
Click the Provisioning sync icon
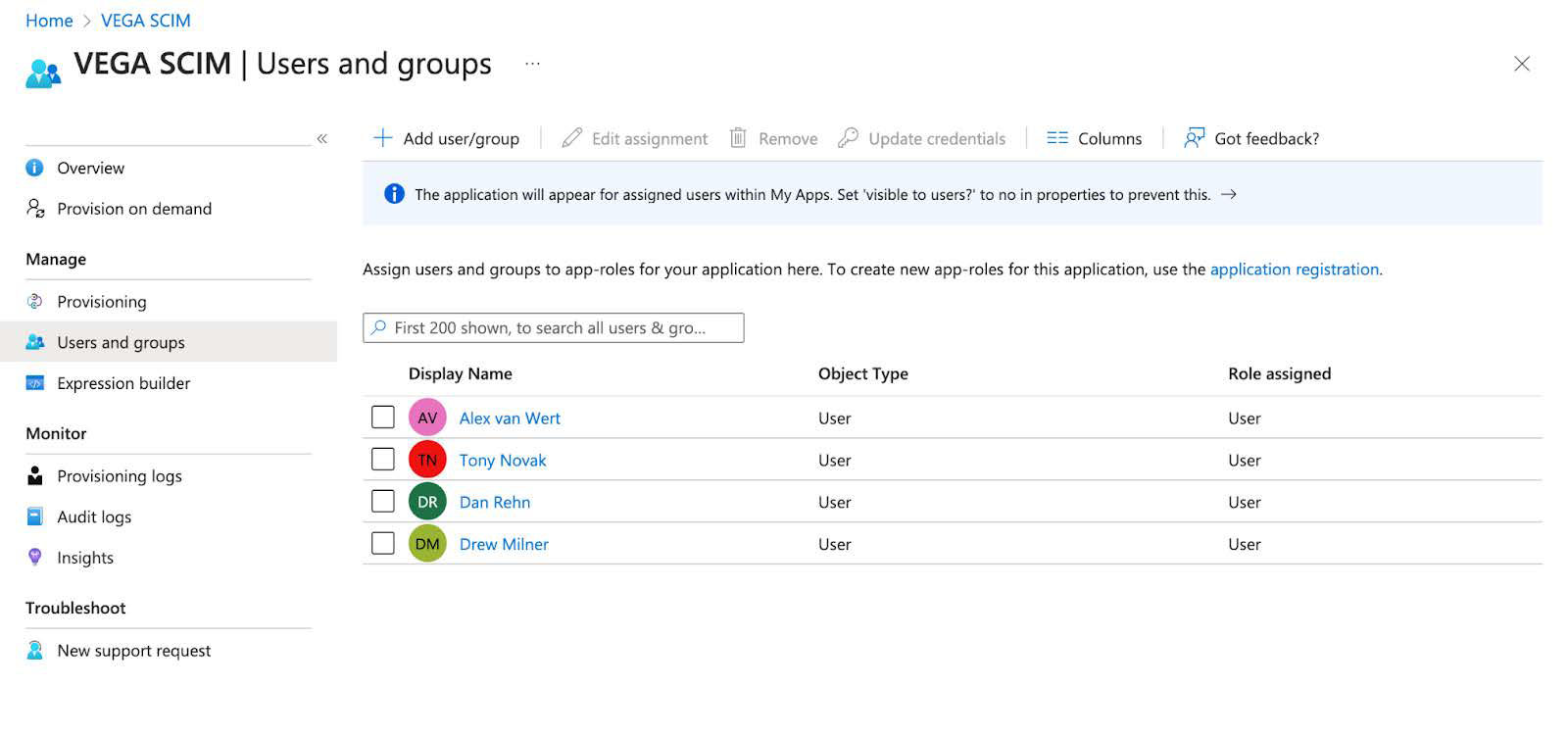(x=34, y=301)
